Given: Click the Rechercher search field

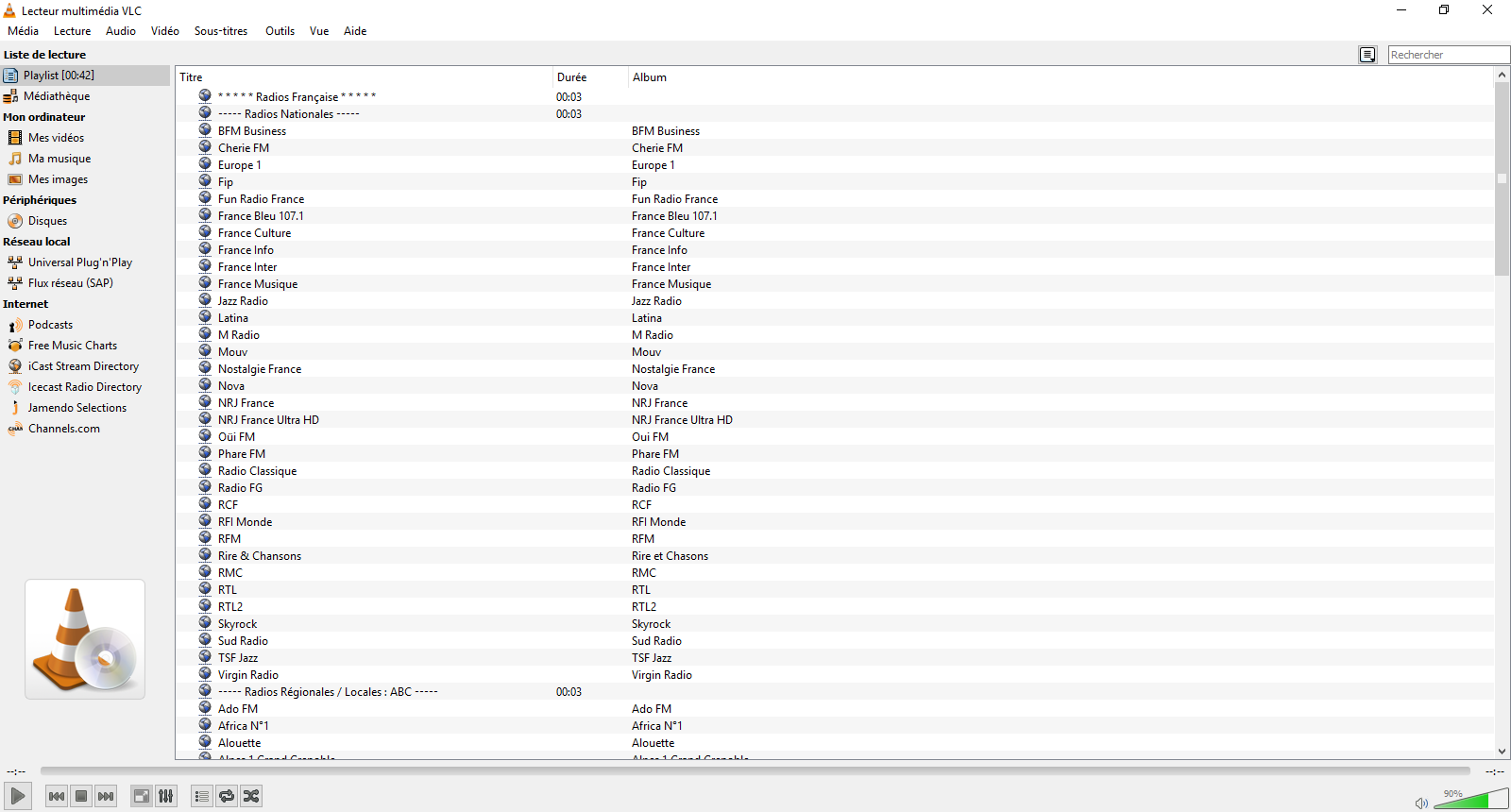Looking at the screenshot, I should (x=1449, y=55).
